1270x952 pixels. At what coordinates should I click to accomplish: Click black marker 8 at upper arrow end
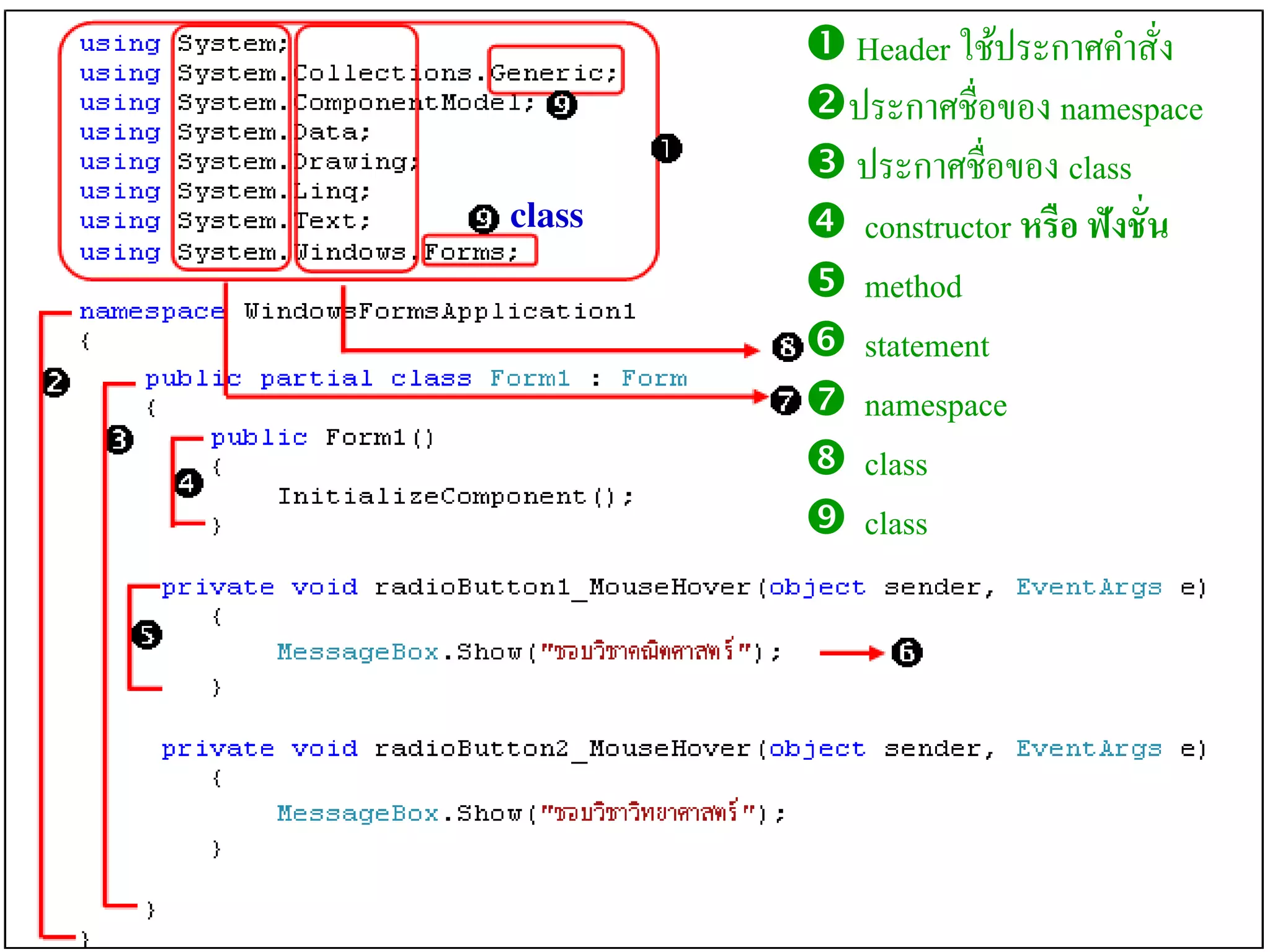tap(787, 346)
